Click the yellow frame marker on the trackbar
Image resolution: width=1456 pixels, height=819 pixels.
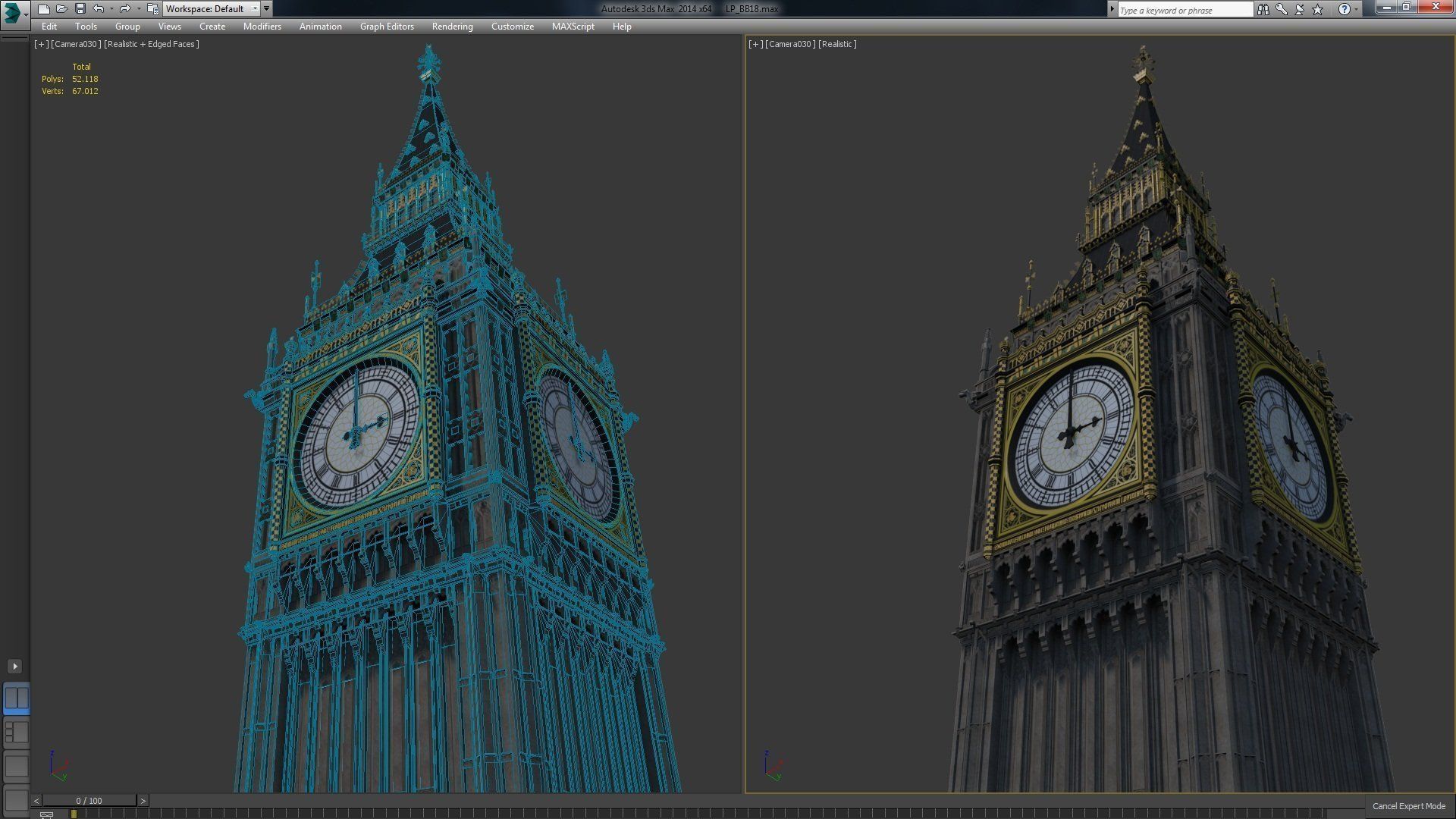(x=74, y=814)
